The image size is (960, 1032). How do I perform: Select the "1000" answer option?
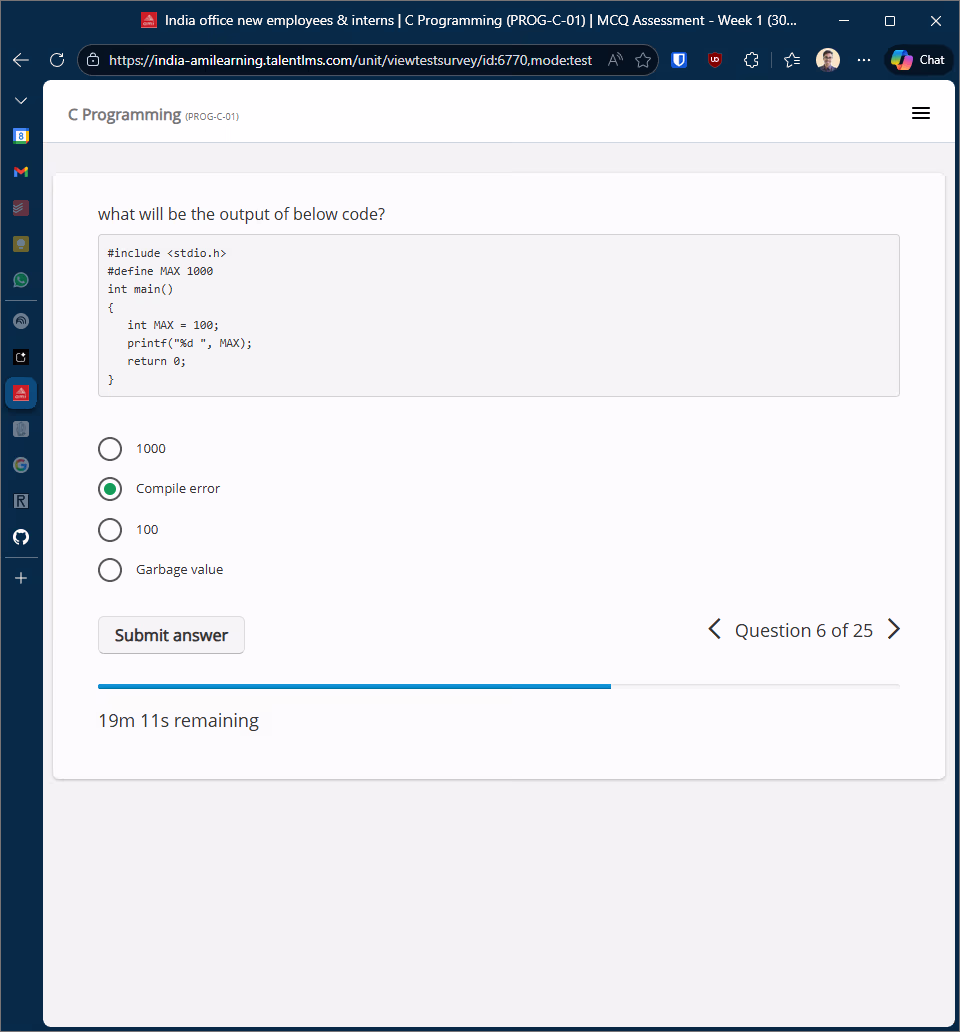110,449
